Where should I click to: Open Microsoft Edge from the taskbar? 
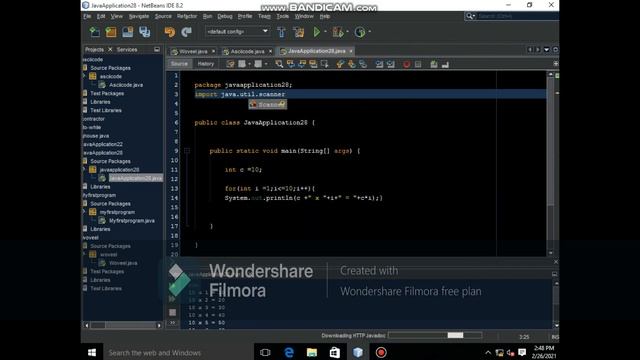(x=289, y=352)
